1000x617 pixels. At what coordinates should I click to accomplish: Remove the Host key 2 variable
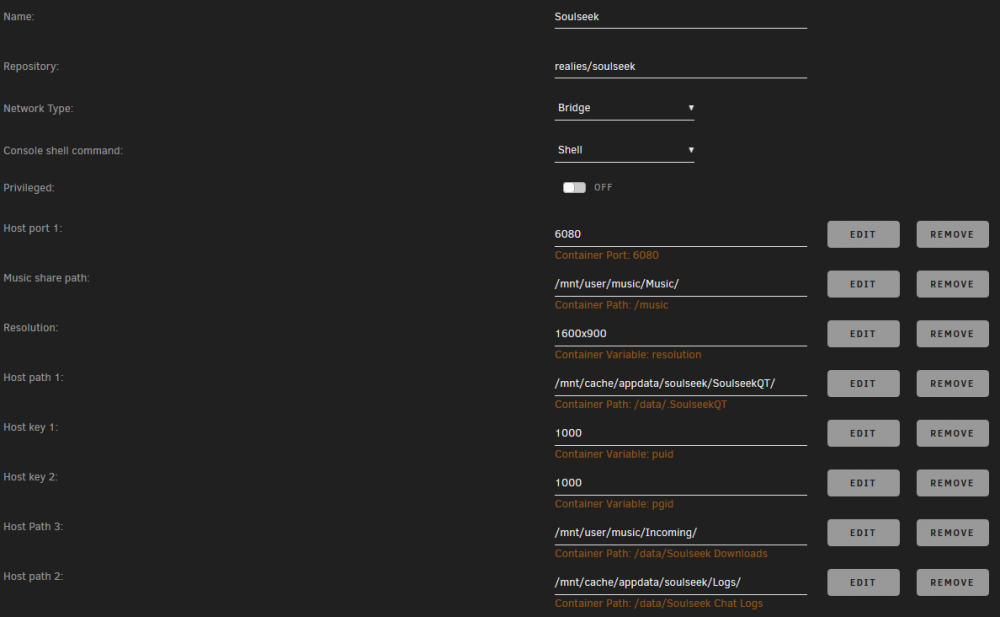(953, 483)
